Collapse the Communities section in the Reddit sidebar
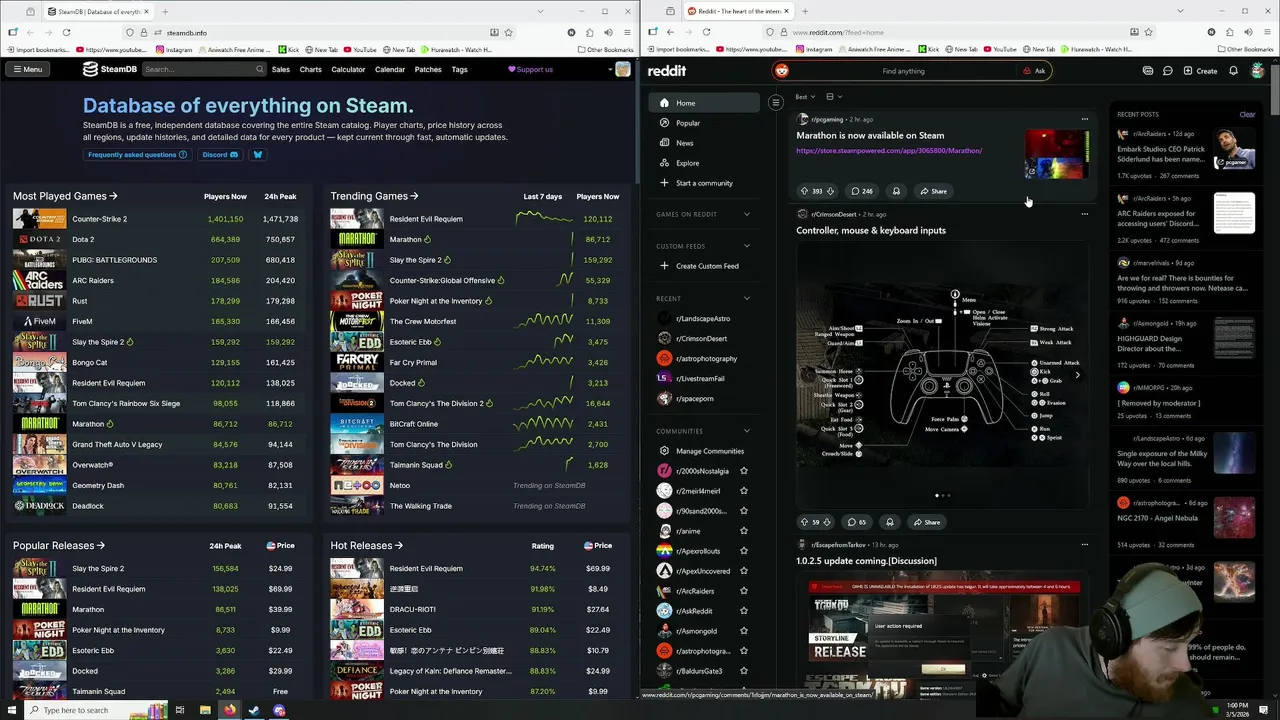This screenshot has width=1280, height=720. [746, 431]
